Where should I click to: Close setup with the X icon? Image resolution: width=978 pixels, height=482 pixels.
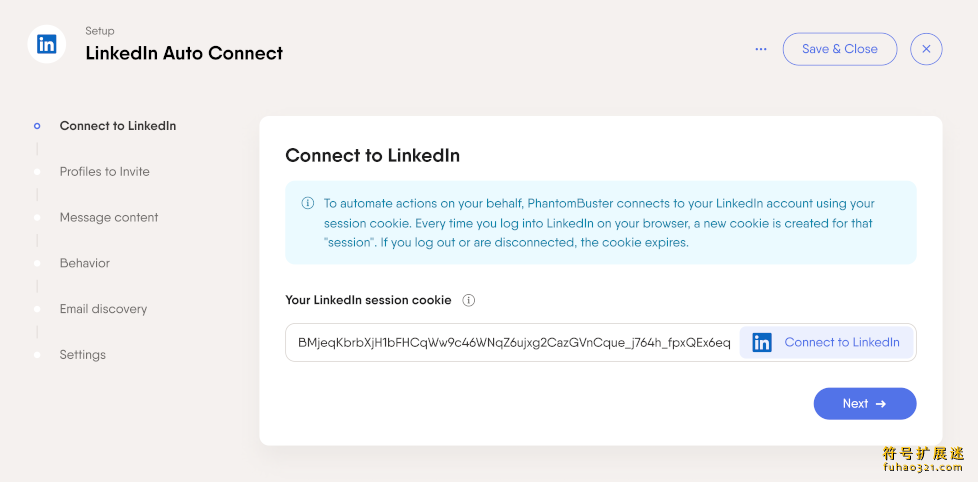coord(926,49)
